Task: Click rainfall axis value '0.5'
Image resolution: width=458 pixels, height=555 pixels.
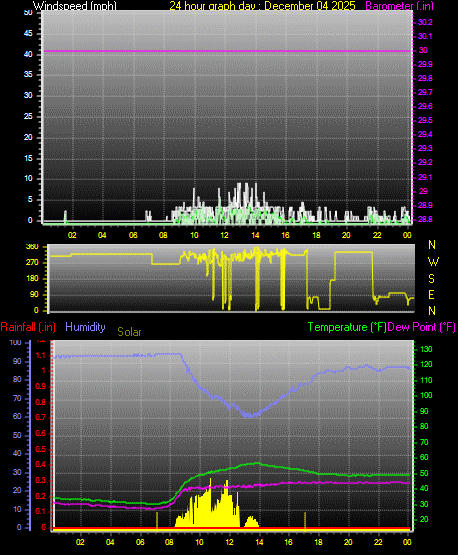Action: point(41,449)
